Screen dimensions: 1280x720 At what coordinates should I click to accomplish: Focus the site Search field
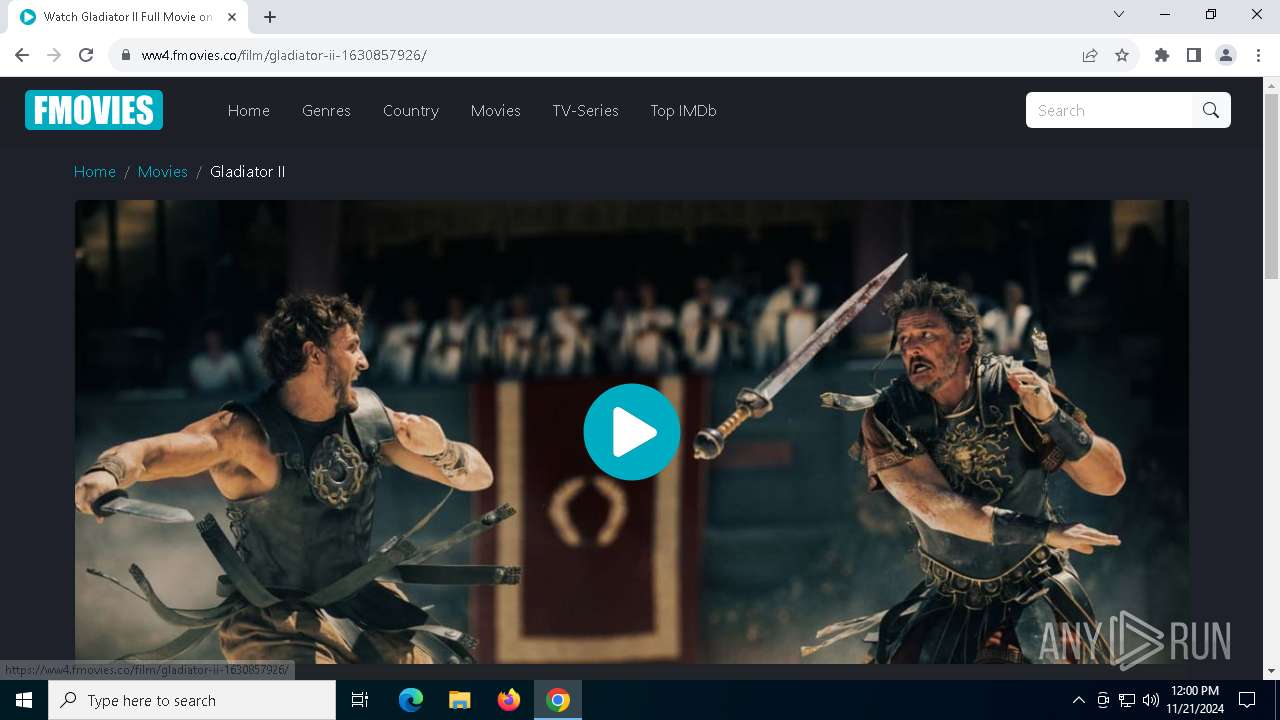[1109, 110]
